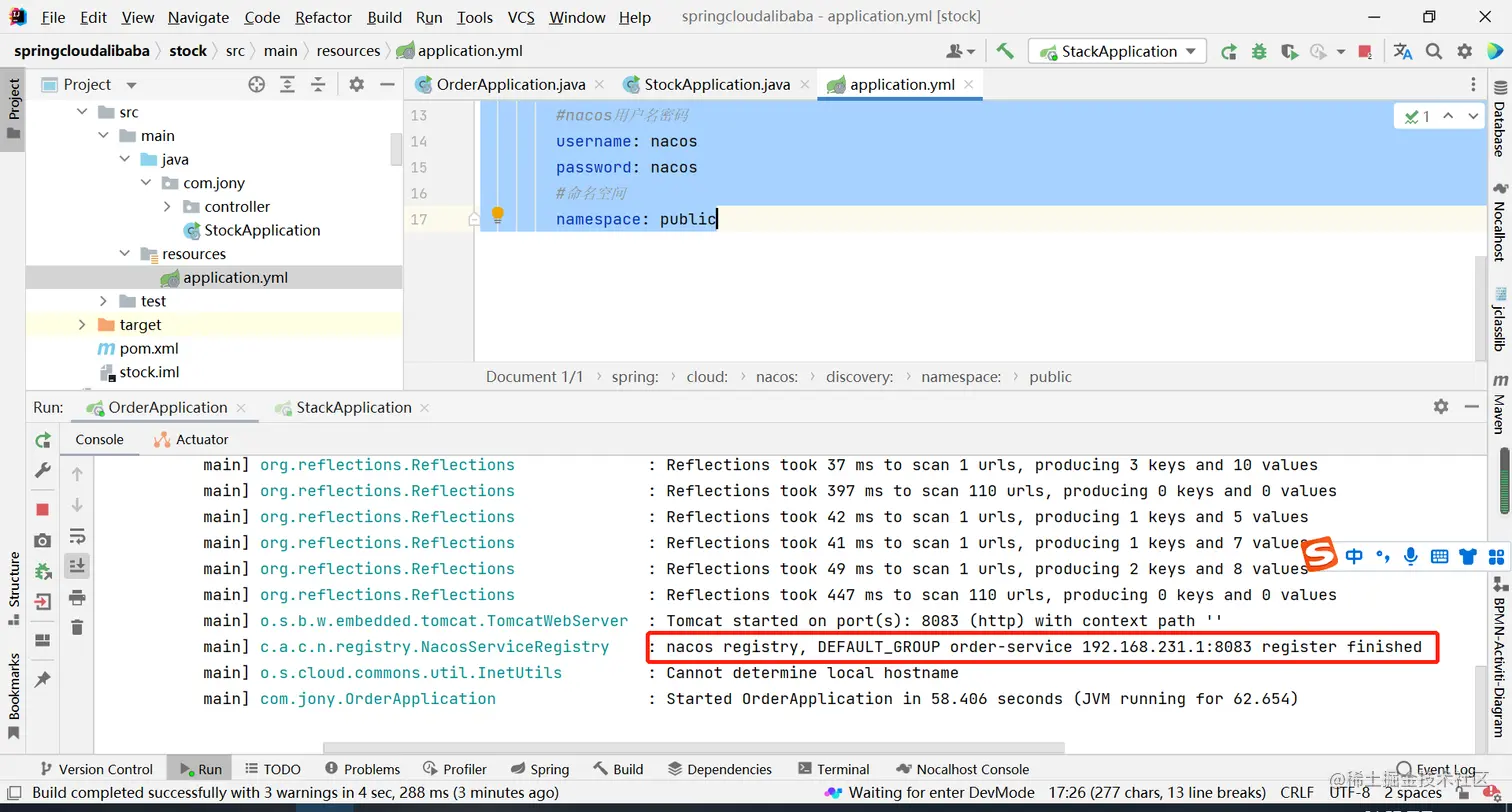The height and width of the screenshot is (812, 1512).
Task: Print the console output
Action: pyautogui.click(x=77, y=598)
